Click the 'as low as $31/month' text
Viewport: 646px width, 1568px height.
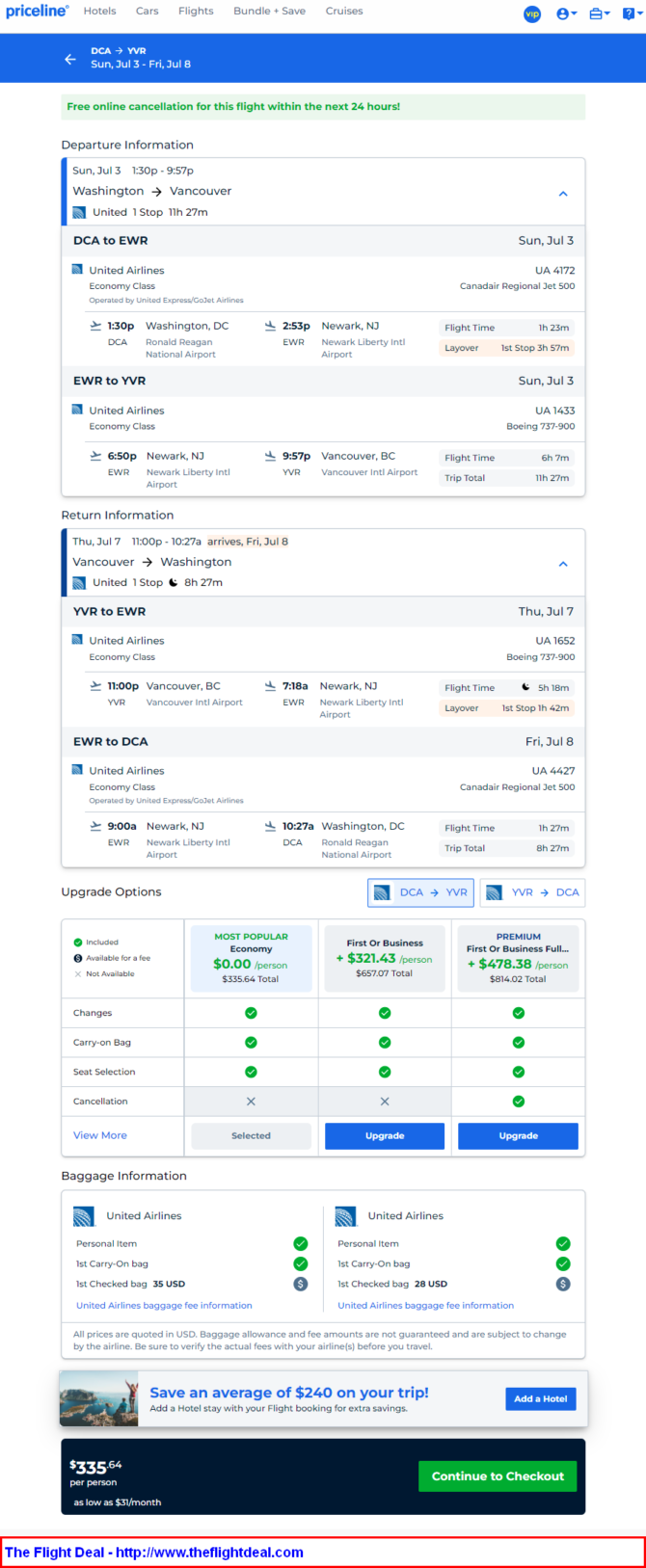tap(118, 1502)
